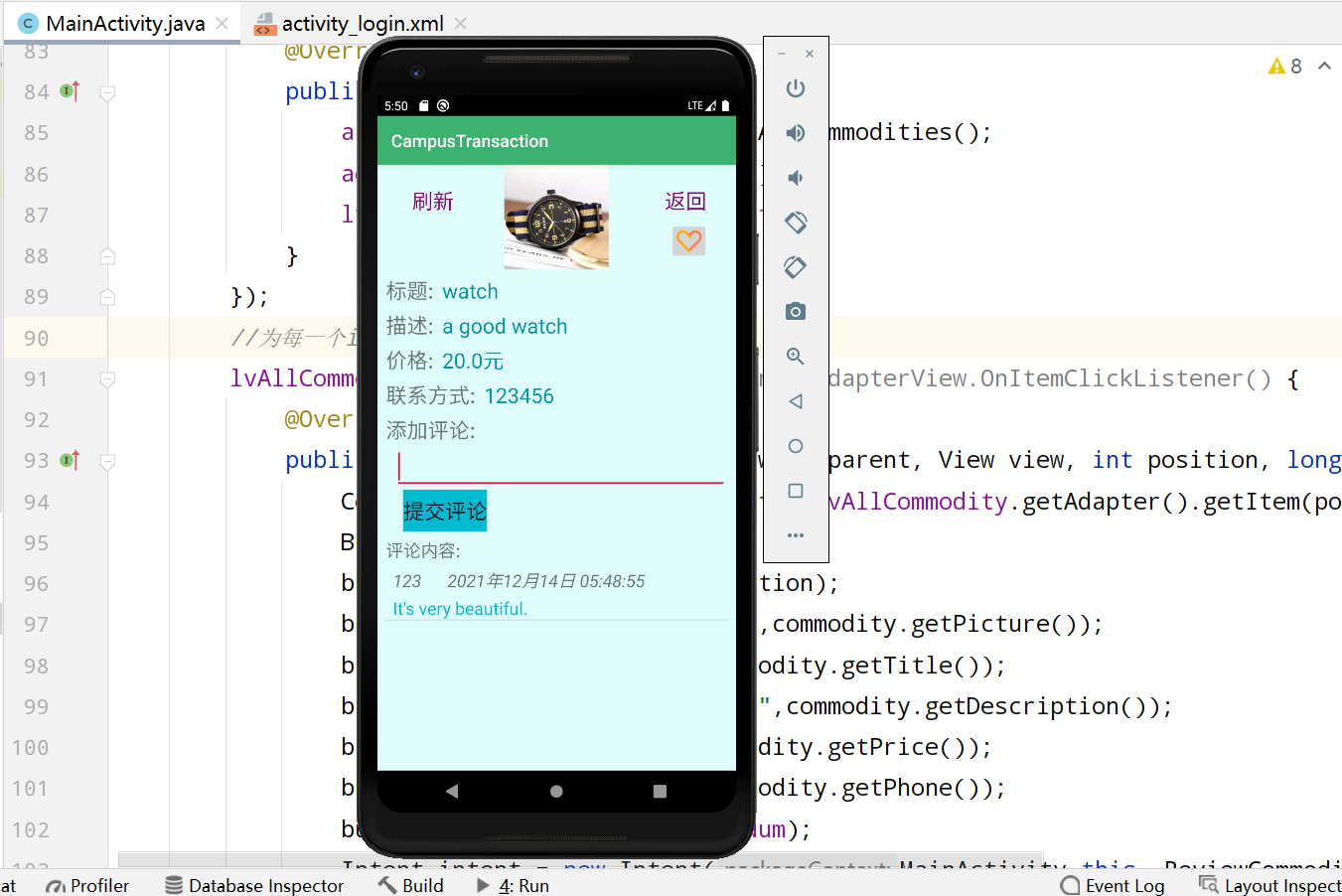Click getDescription() call on line 99
The width and height of the screenshot is (1342, 896).
(1042, 706)
